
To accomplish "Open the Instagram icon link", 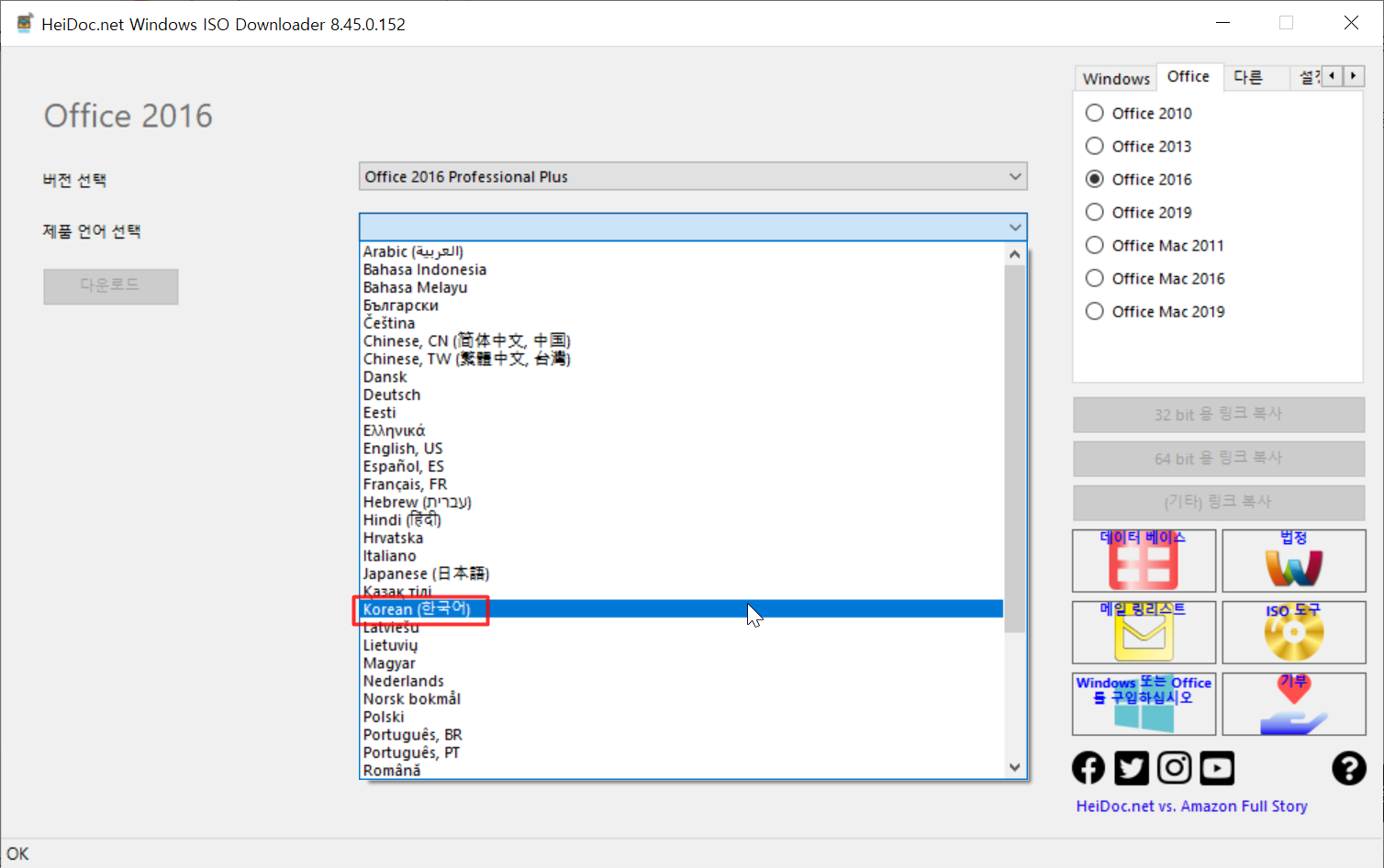I will (x=1174, y=768).
